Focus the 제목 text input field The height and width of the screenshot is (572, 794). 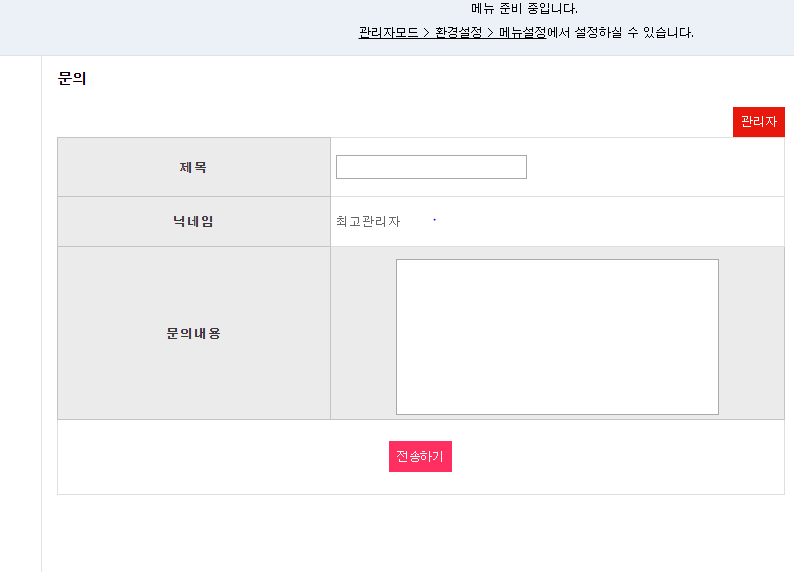click(431, 167)
